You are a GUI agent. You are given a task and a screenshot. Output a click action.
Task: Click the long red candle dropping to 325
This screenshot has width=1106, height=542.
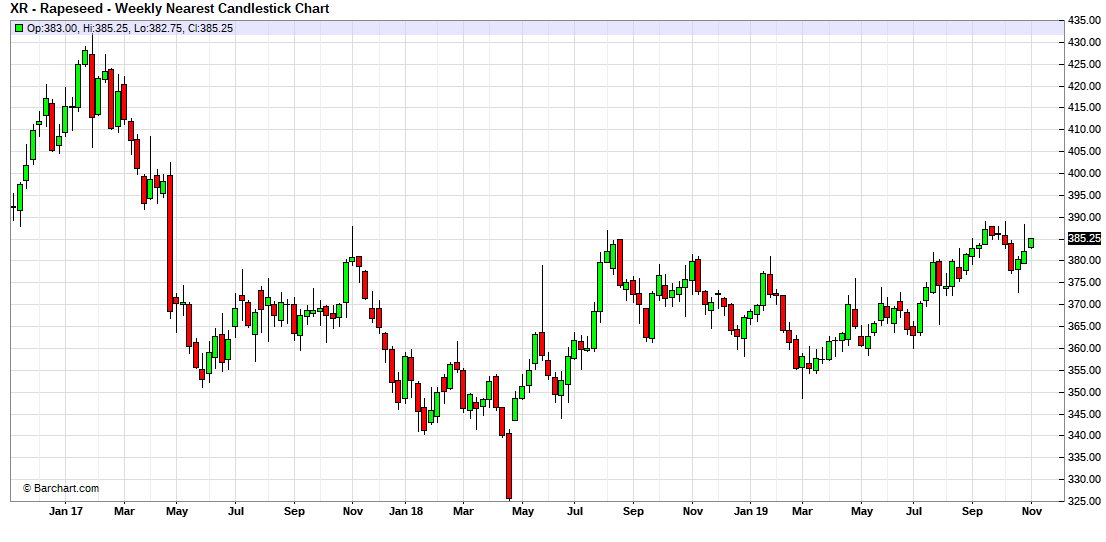pos(509,466)
